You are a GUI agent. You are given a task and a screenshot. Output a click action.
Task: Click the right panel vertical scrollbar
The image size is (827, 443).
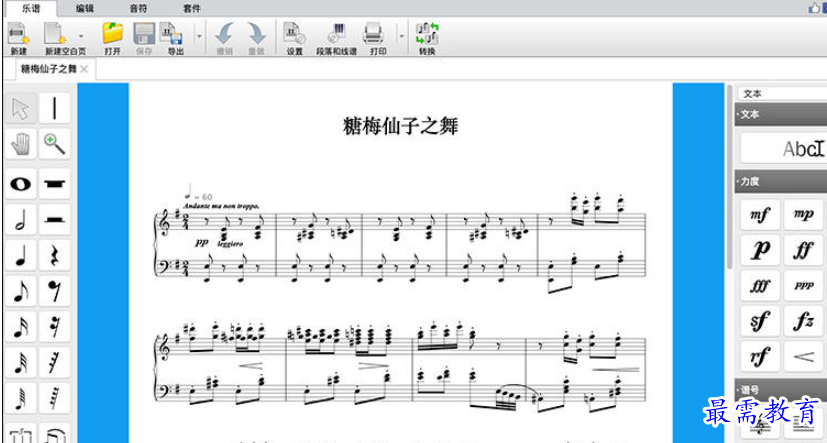tap(730, 177)
